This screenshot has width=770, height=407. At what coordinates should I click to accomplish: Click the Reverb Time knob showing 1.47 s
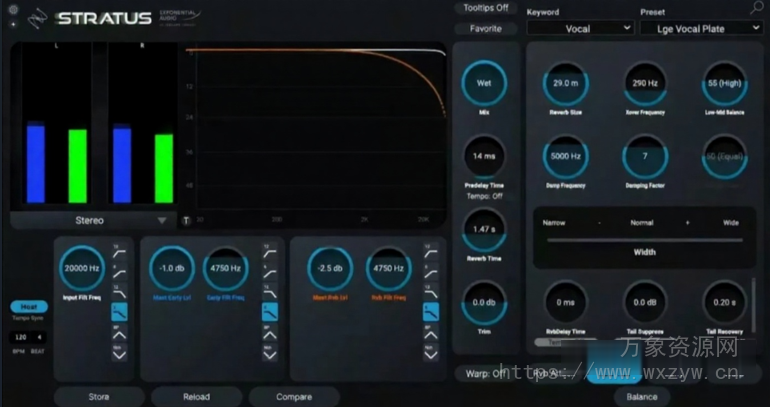484,229
